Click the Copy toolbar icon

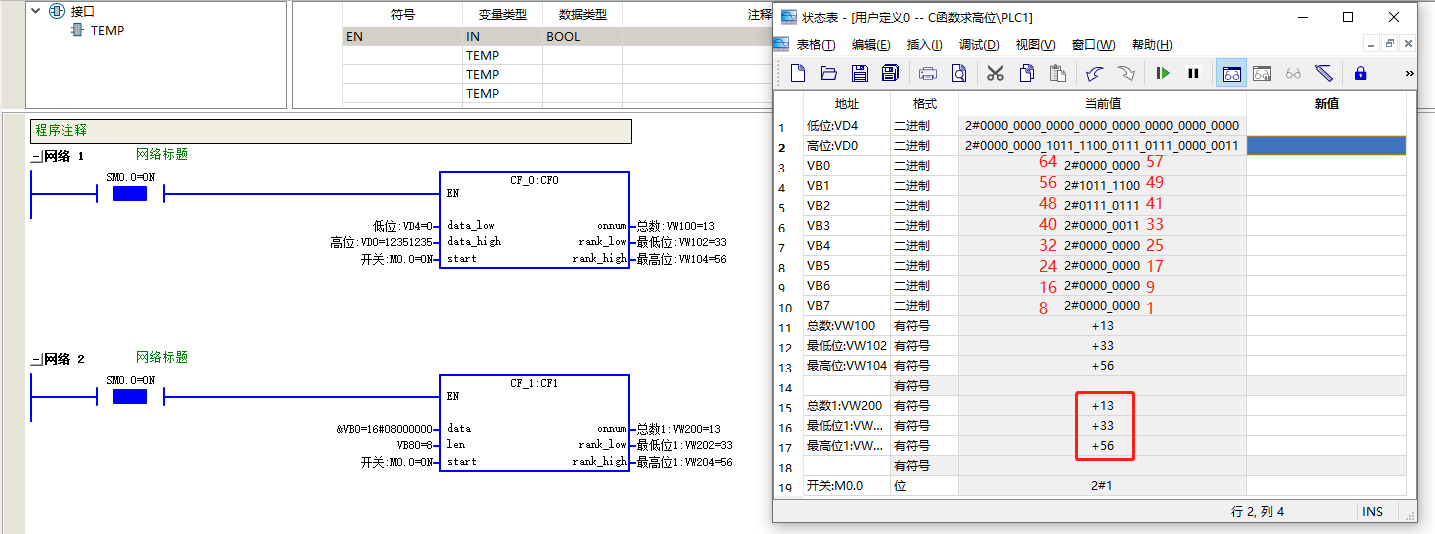[1026, 73]
